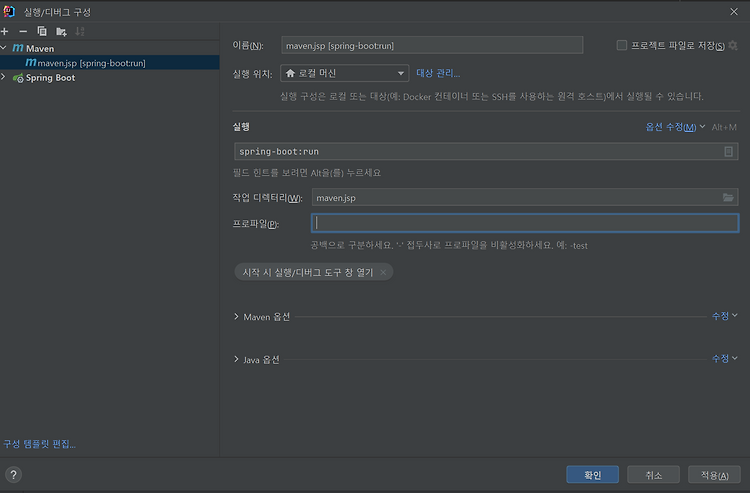Expand the command line field editor icon
Image resolution: width=750 pixels, height=493 pixels.
pyautogui.click(x=728, y=152)
